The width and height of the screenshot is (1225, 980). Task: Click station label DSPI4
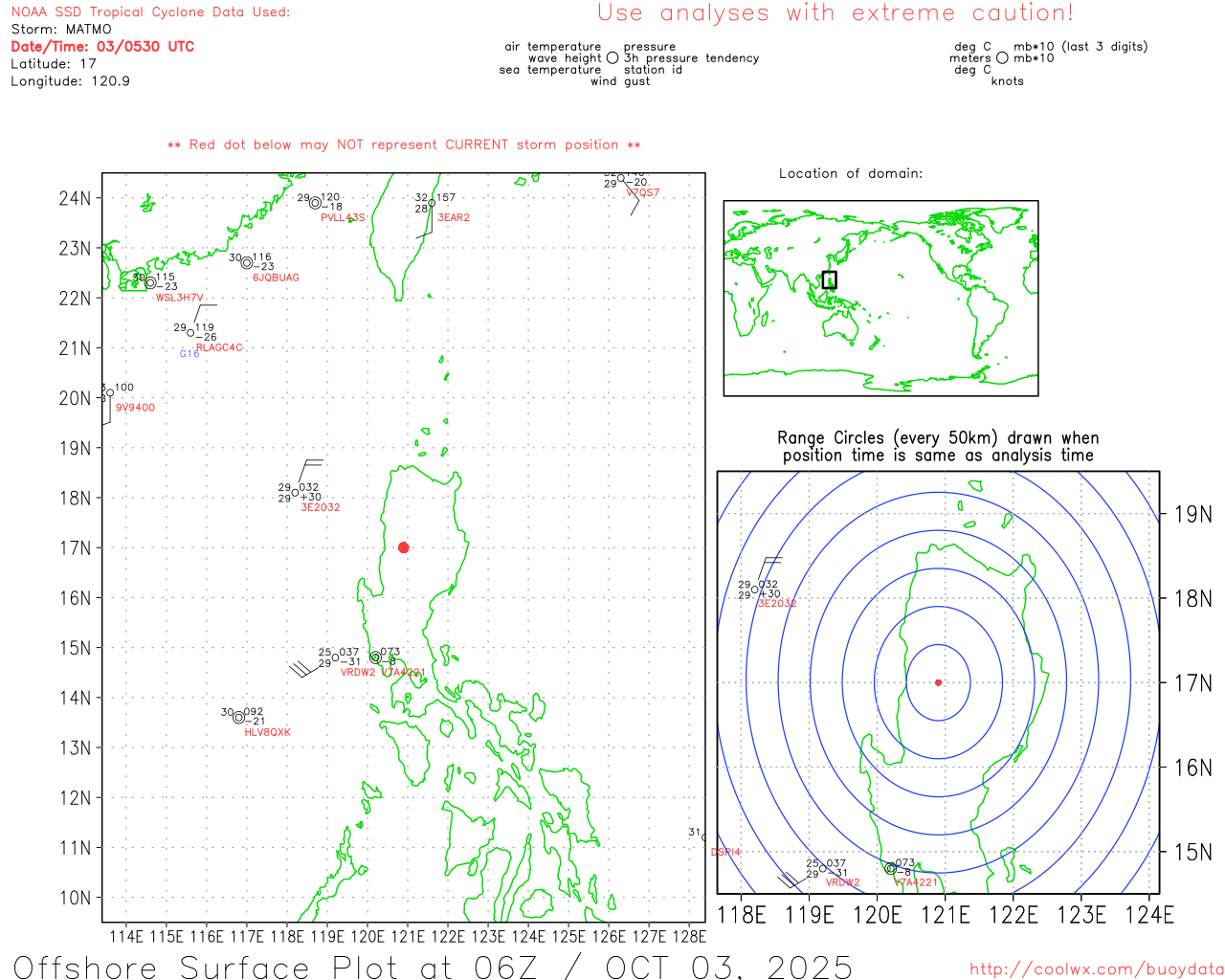coord(725,852)
